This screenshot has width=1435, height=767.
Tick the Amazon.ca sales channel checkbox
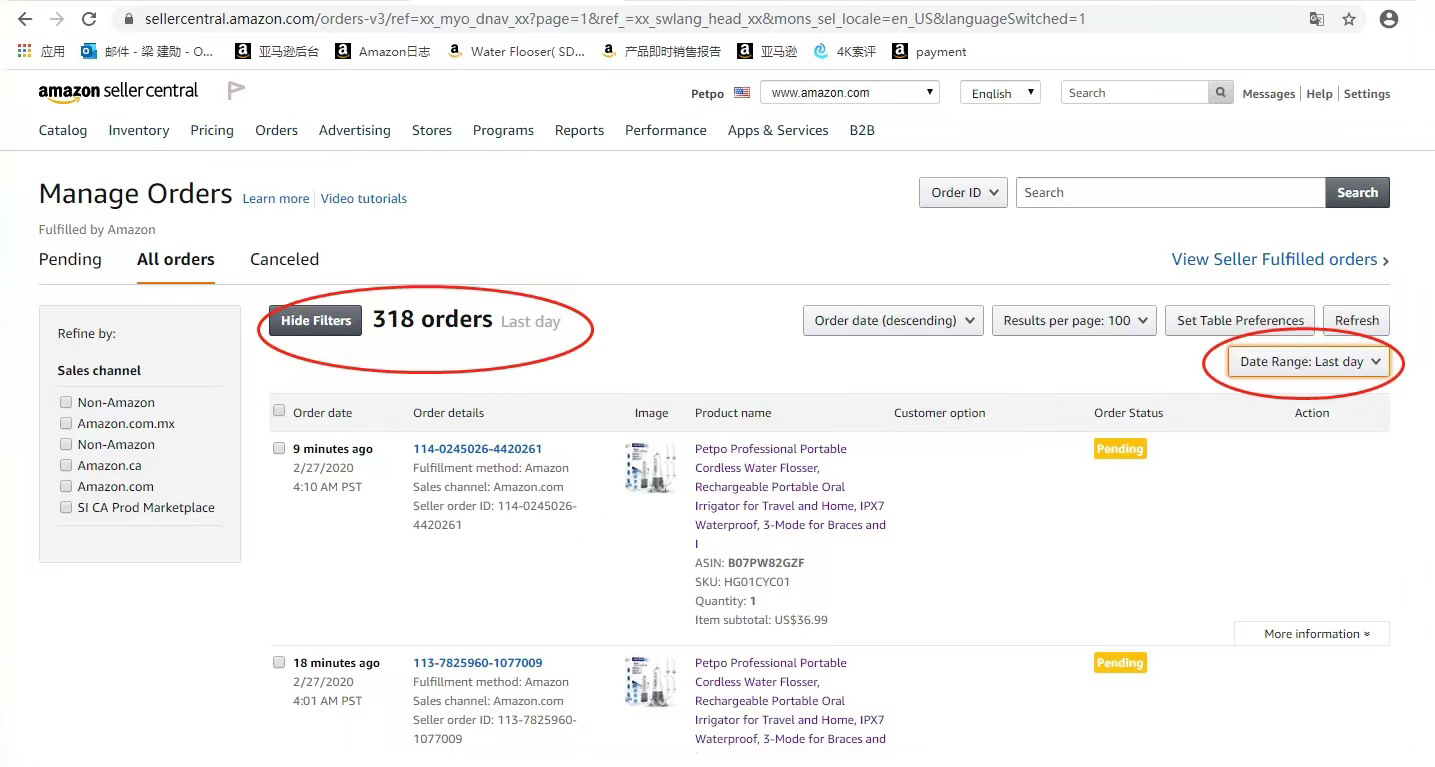point(66,465)
